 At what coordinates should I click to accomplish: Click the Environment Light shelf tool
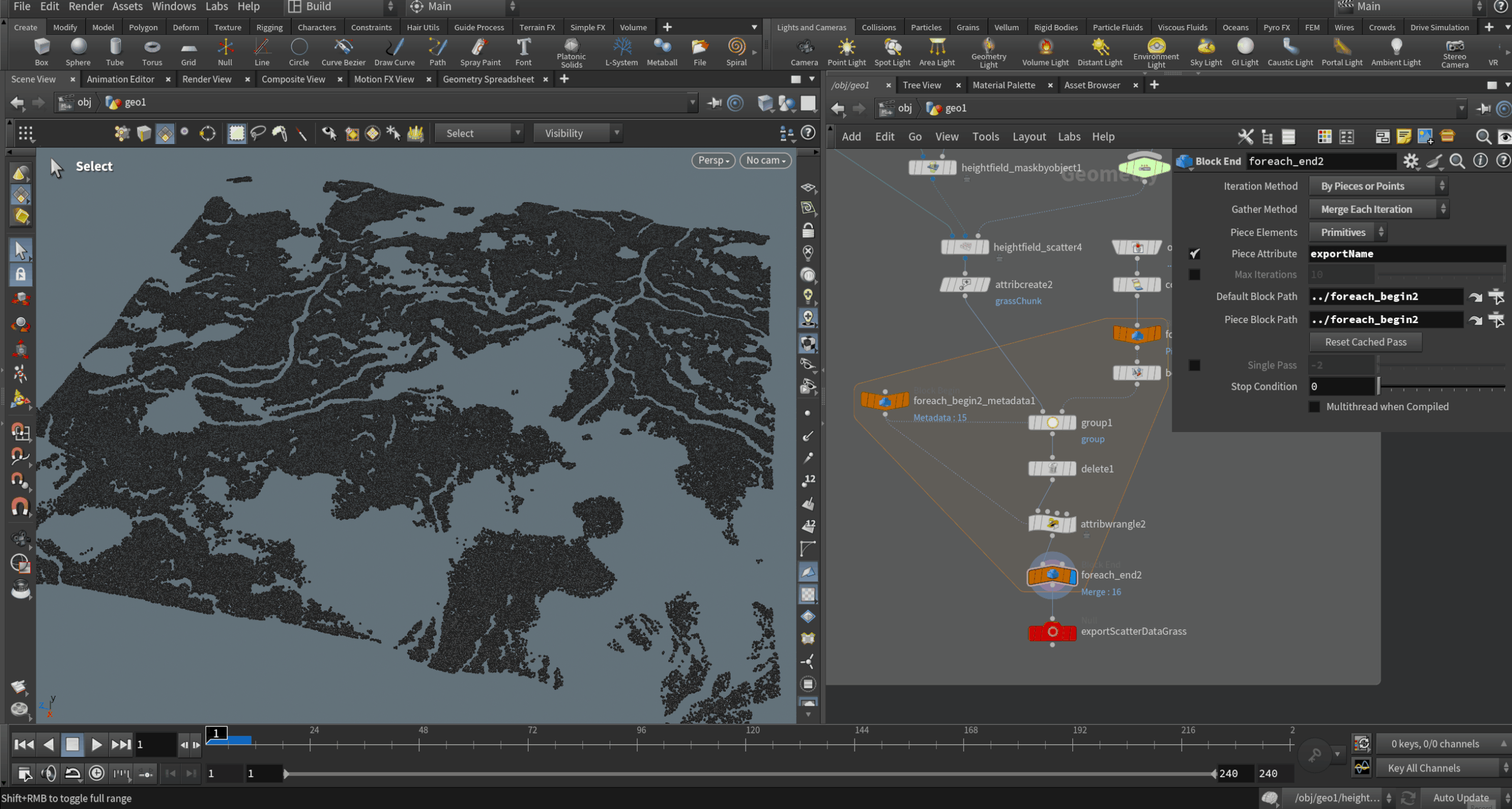coord(1156,51)
